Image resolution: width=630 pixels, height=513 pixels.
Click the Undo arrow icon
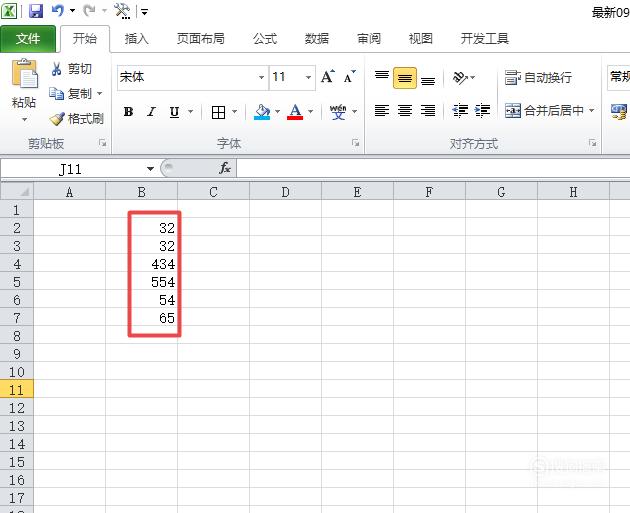point(58,11)
